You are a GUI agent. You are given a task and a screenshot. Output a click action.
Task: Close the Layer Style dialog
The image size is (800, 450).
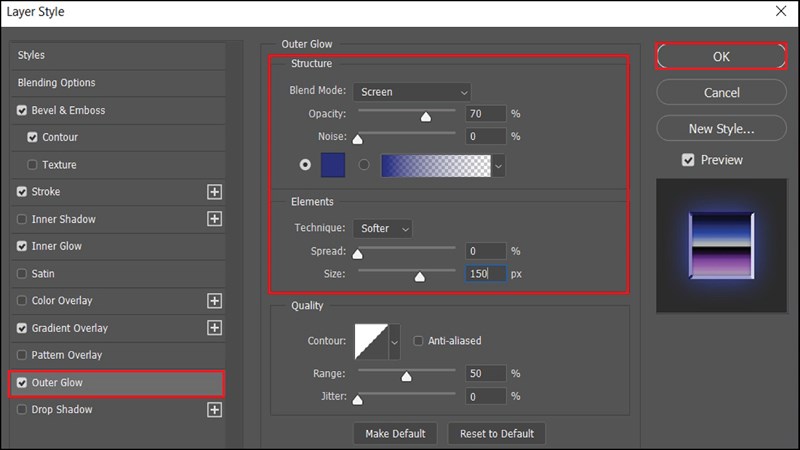point(781,11)
